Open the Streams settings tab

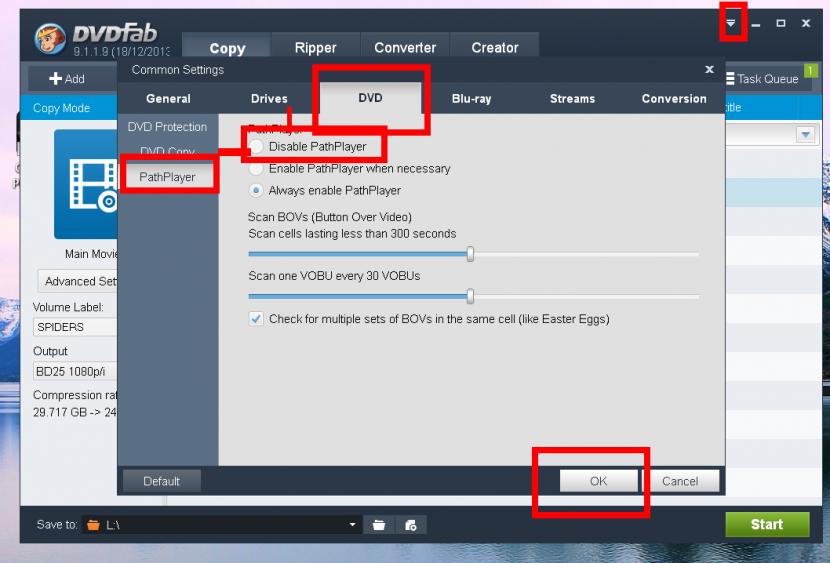(572, 98)
